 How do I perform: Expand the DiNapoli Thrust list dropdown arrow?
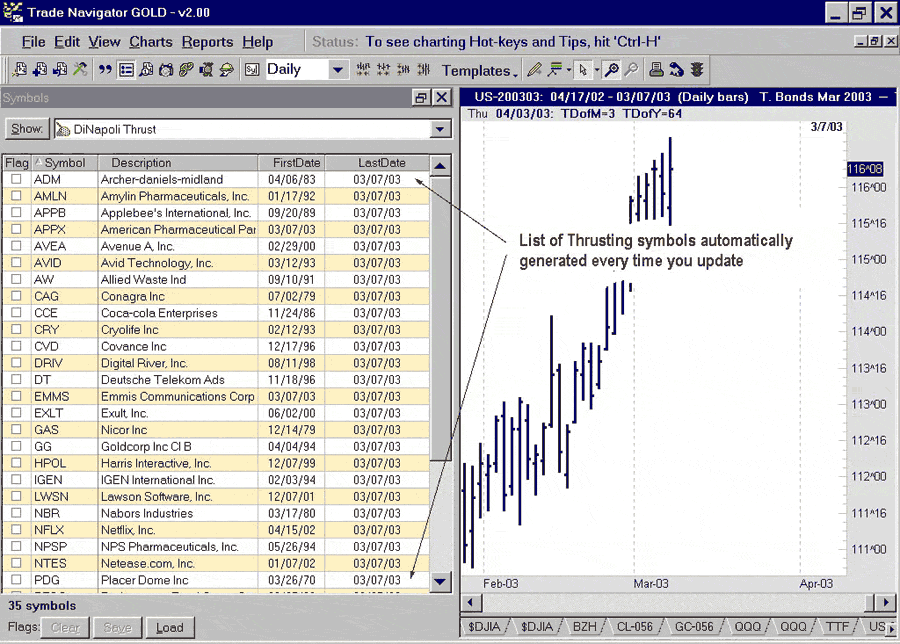440,129
